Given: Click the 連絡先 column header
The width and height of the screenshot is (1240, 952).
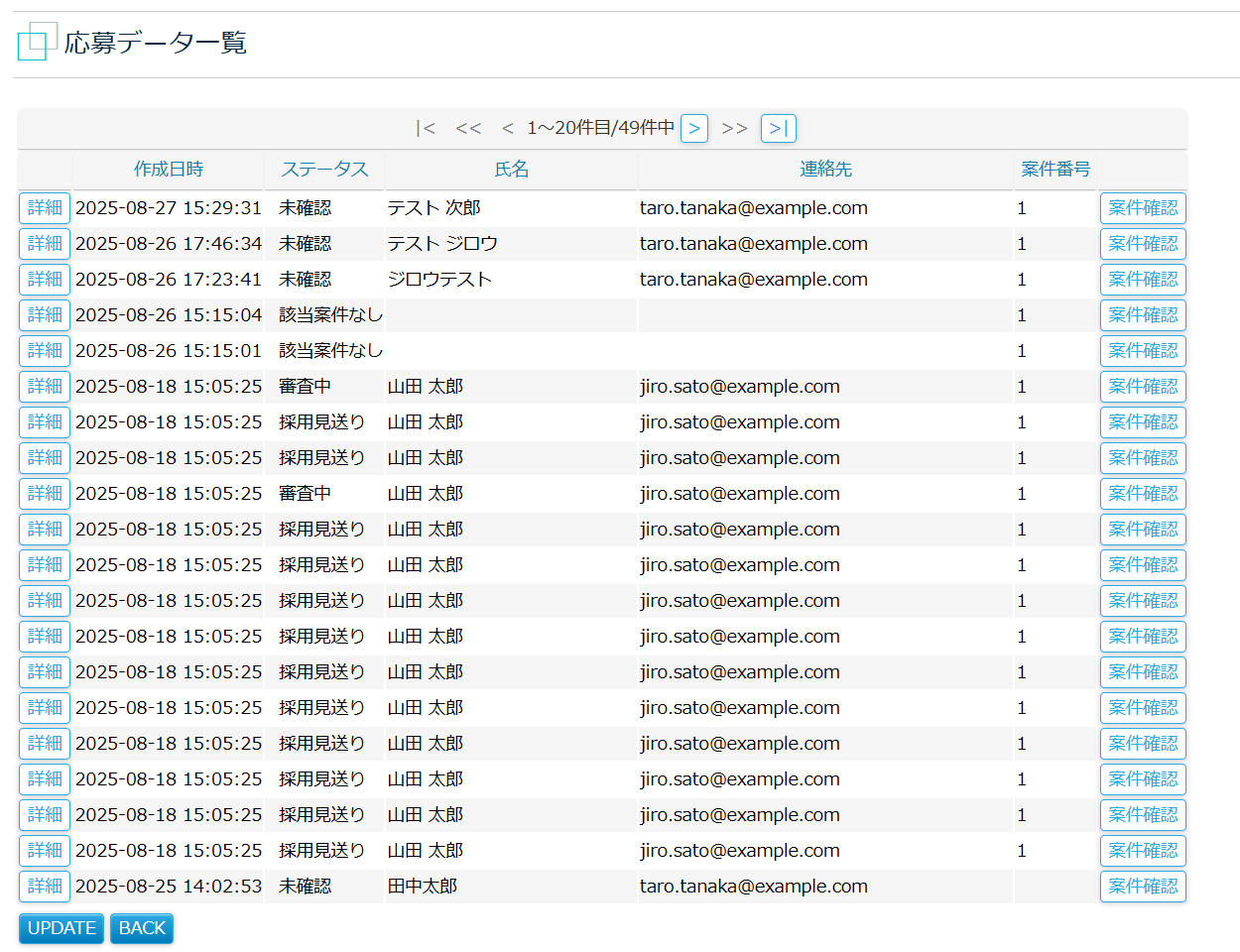Looking at the screenshot, I should pyautogui.click(x=825, y=170).
